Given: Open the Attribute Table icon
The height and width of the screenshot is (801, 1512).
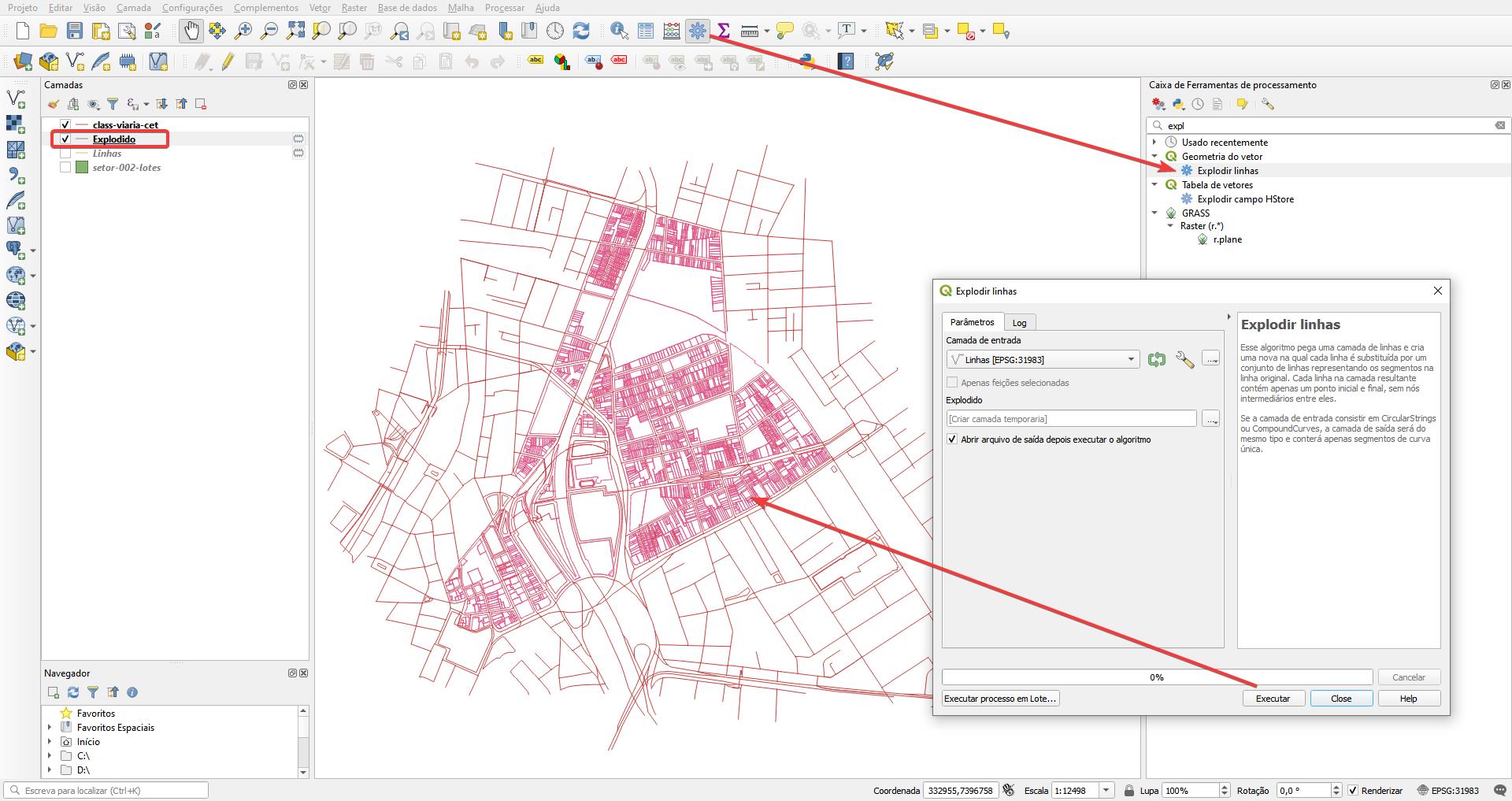Looking at the screenshot, I should point(645,31).
